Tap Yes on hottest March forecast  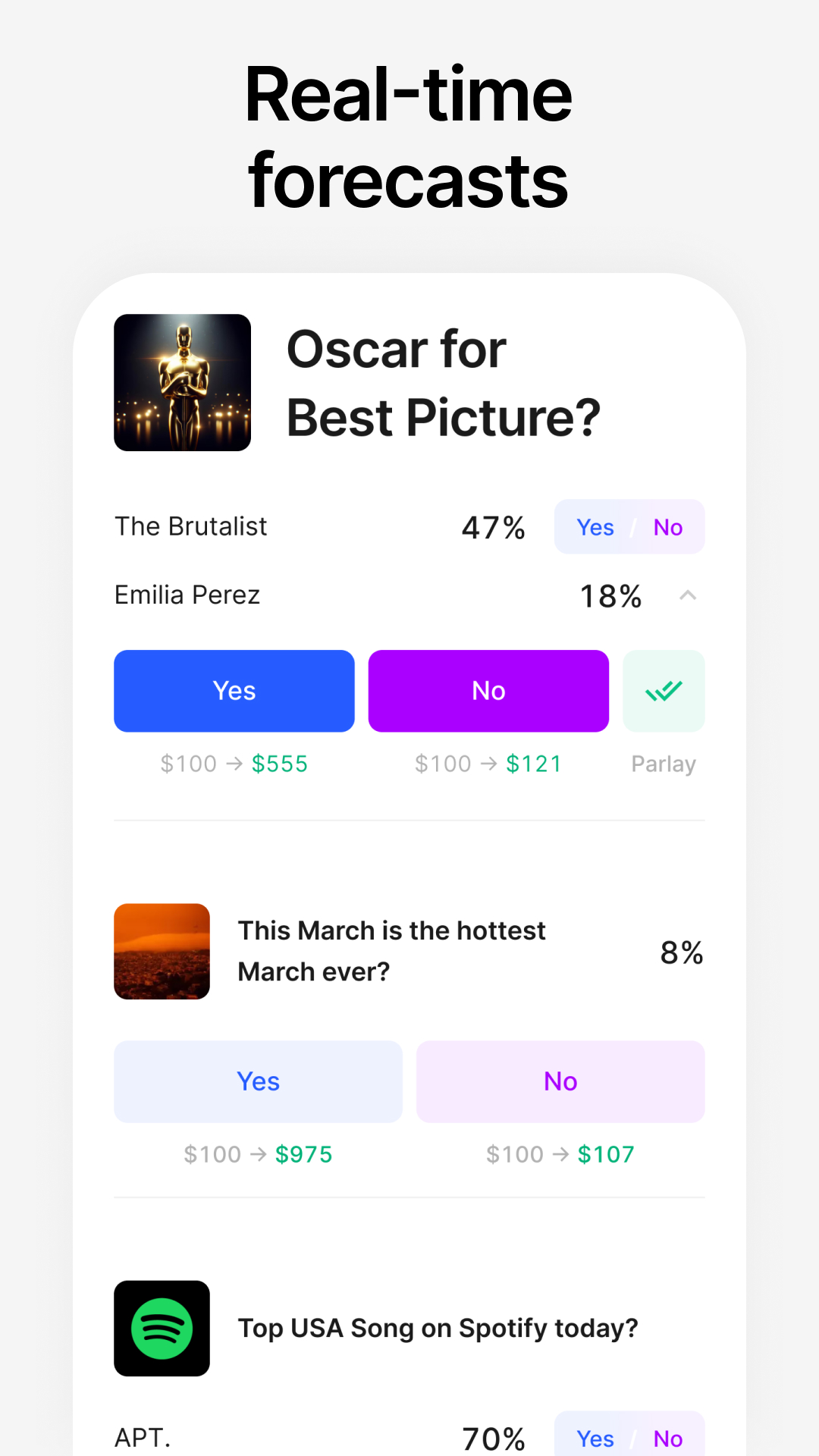(x=258, y=1081)
